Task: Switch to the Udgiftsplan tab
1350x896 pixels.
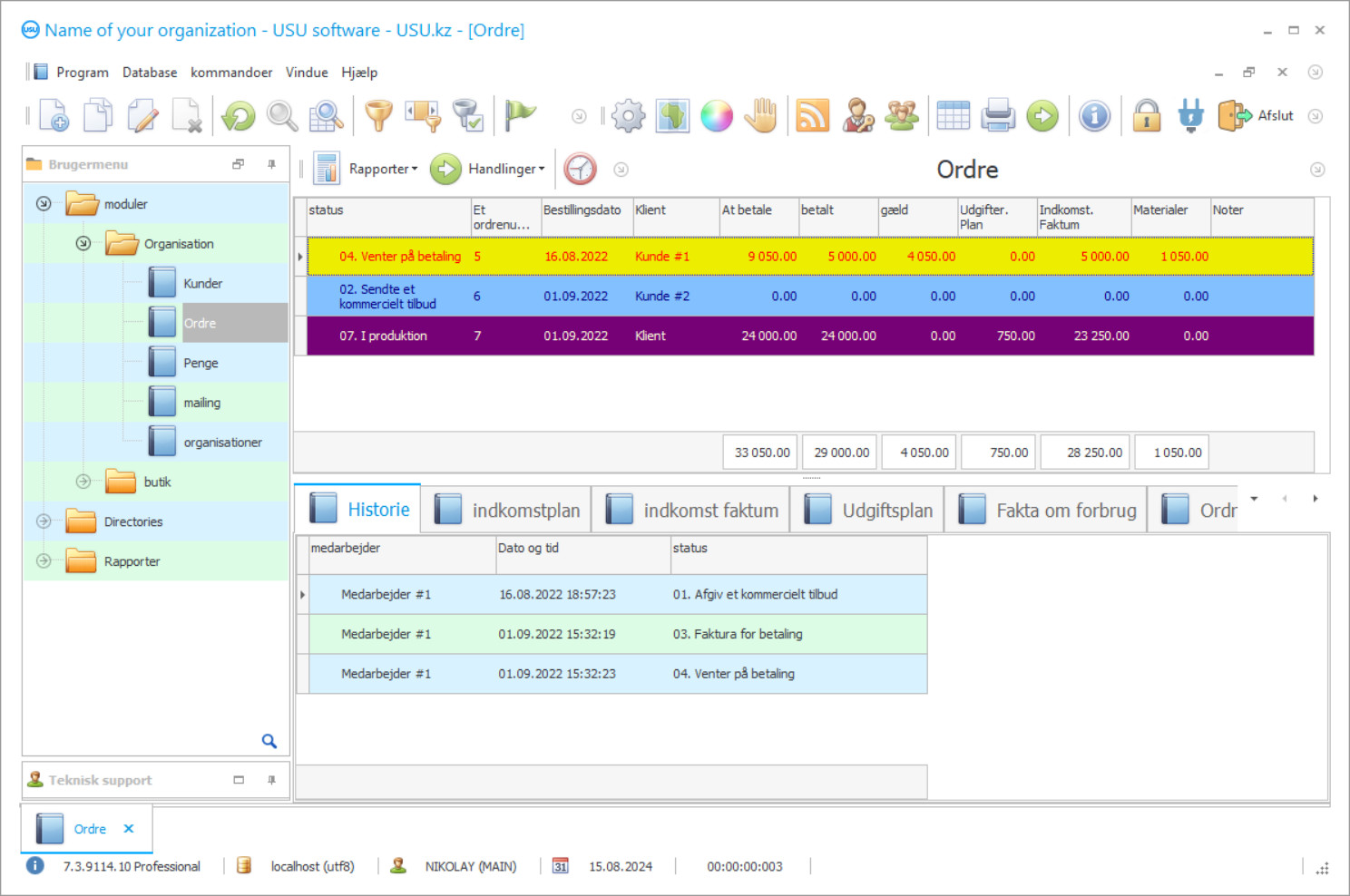Action: click(886, 511)
